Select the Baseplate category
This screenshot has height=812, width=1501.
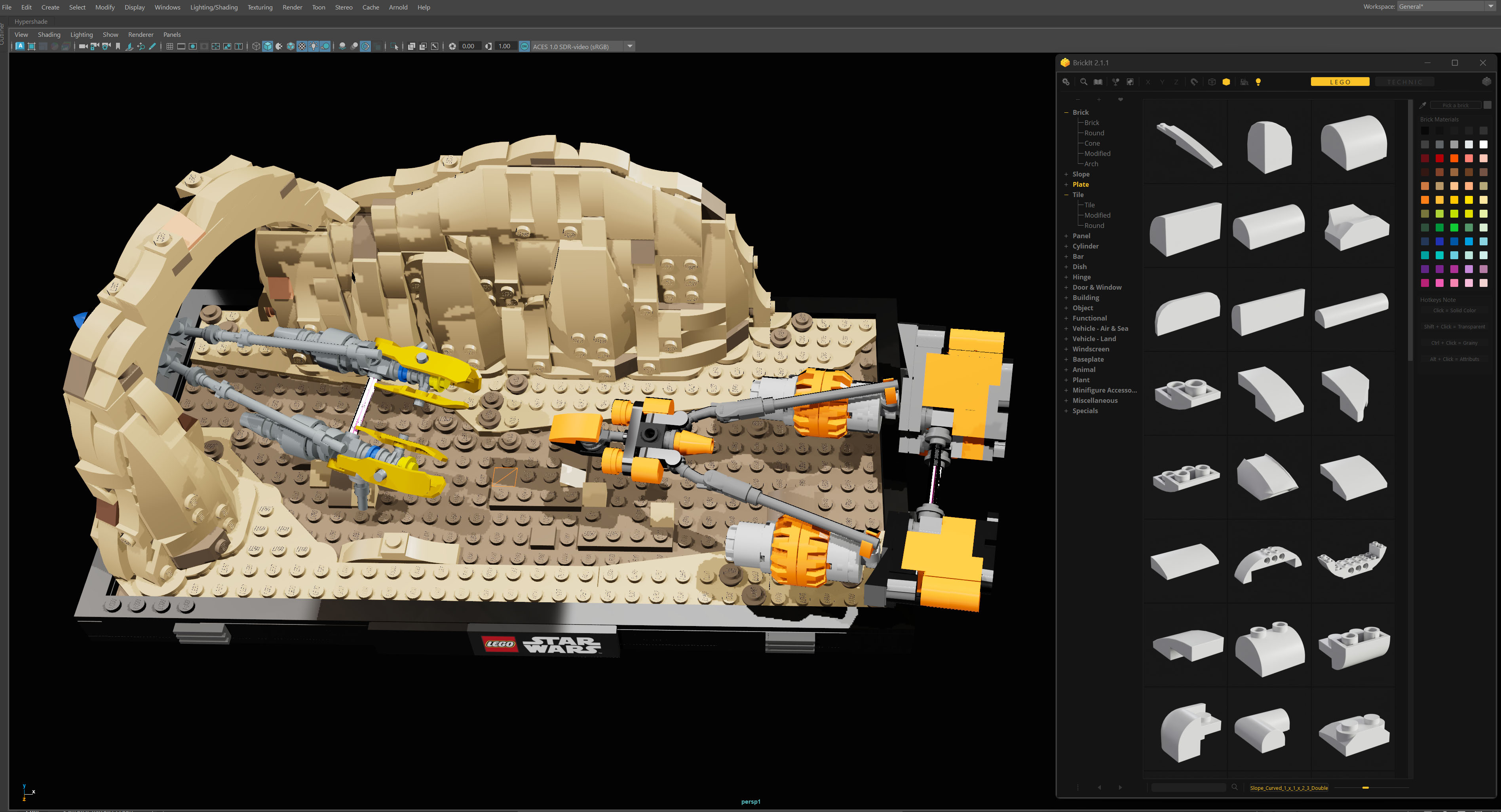1088,359
